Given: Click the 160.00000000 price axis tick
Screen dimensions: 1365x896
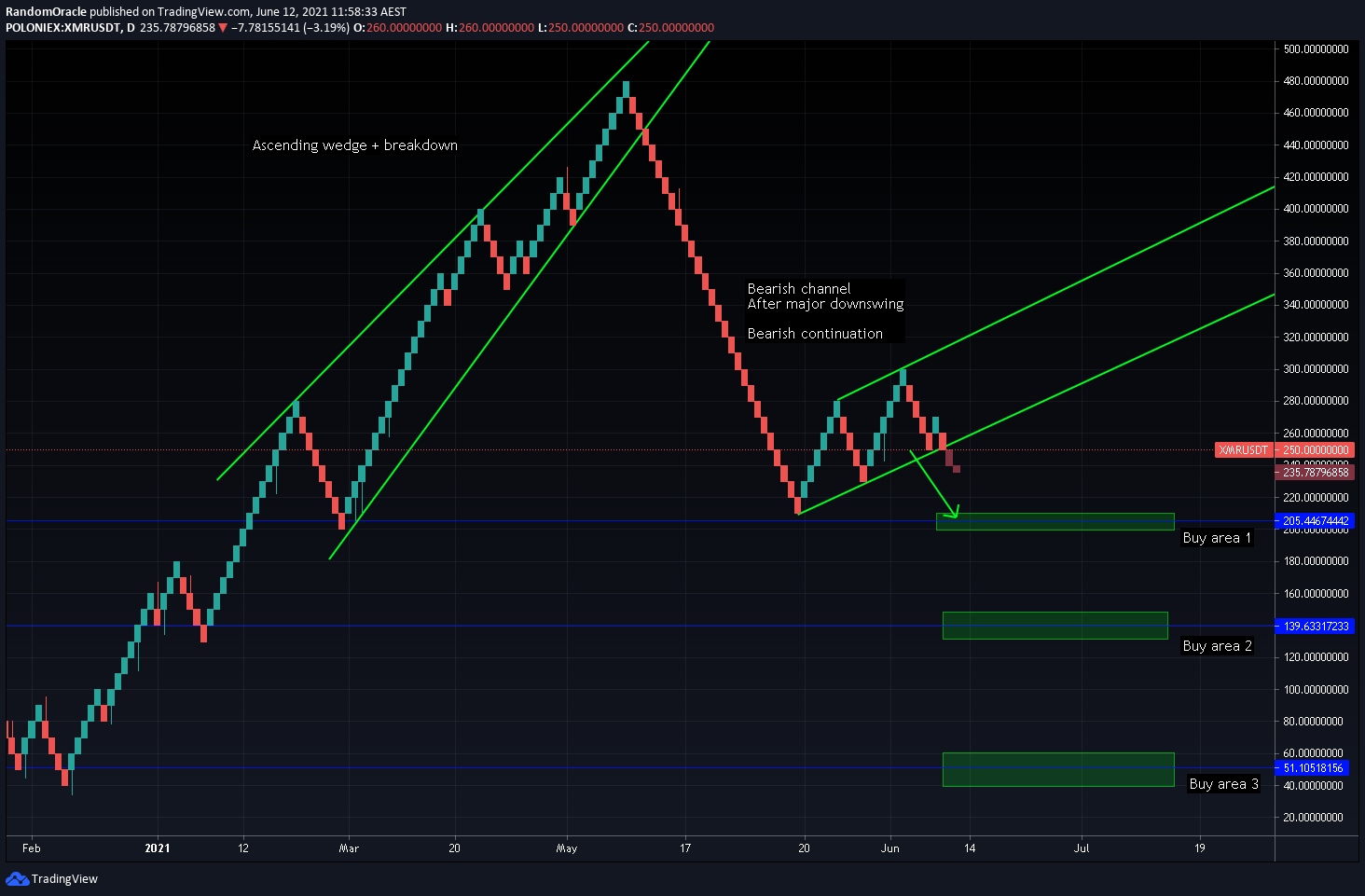Looking at the screenshot, I should pos(1316,594).
